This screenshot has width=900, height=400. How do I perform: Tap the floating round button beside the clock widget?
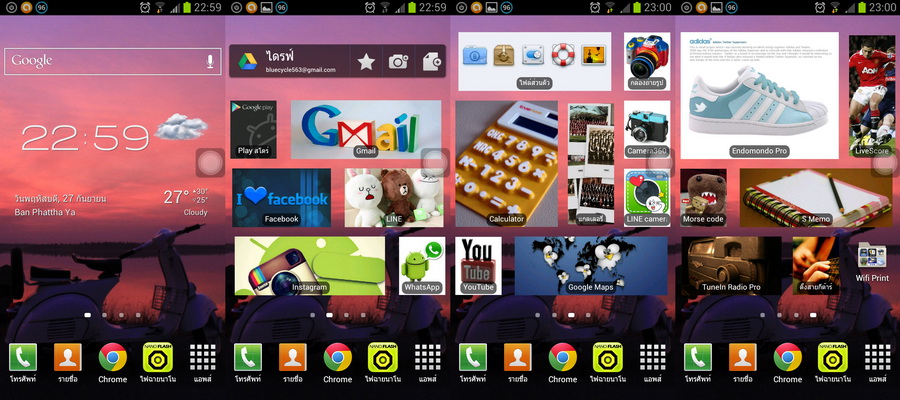210,163
